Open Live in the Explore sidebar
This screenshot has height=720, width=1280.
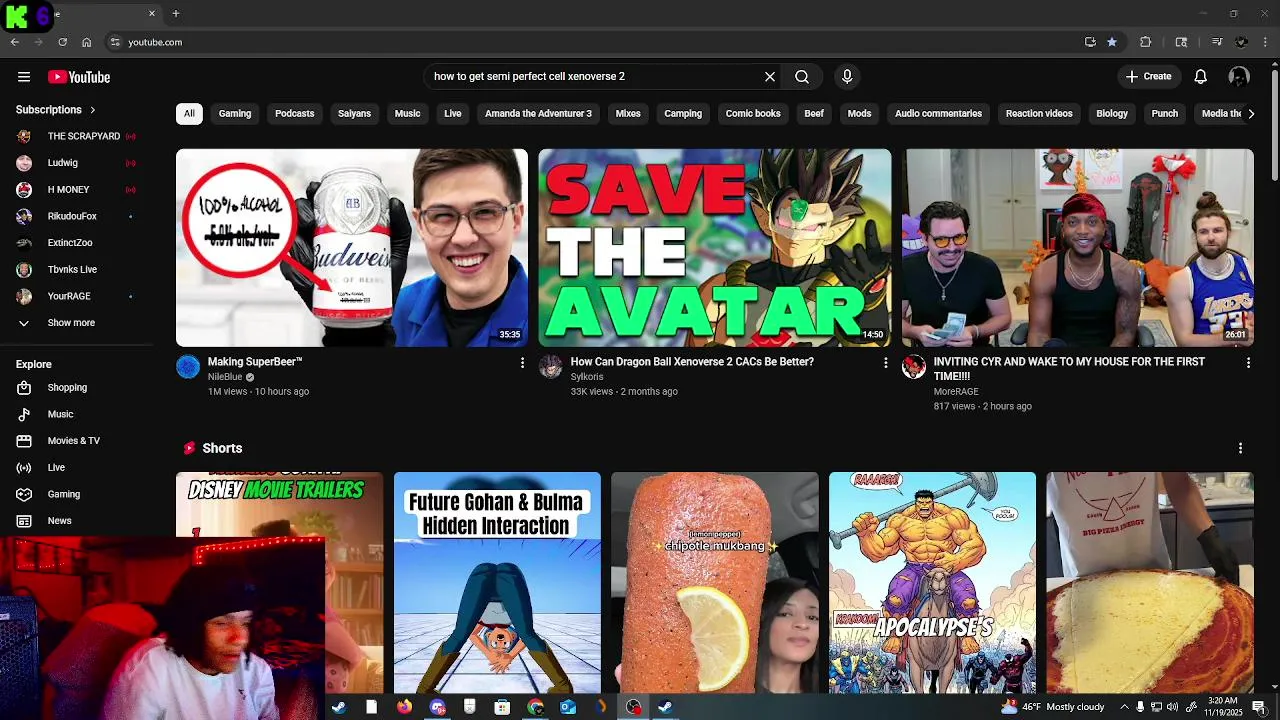[56, 468]
